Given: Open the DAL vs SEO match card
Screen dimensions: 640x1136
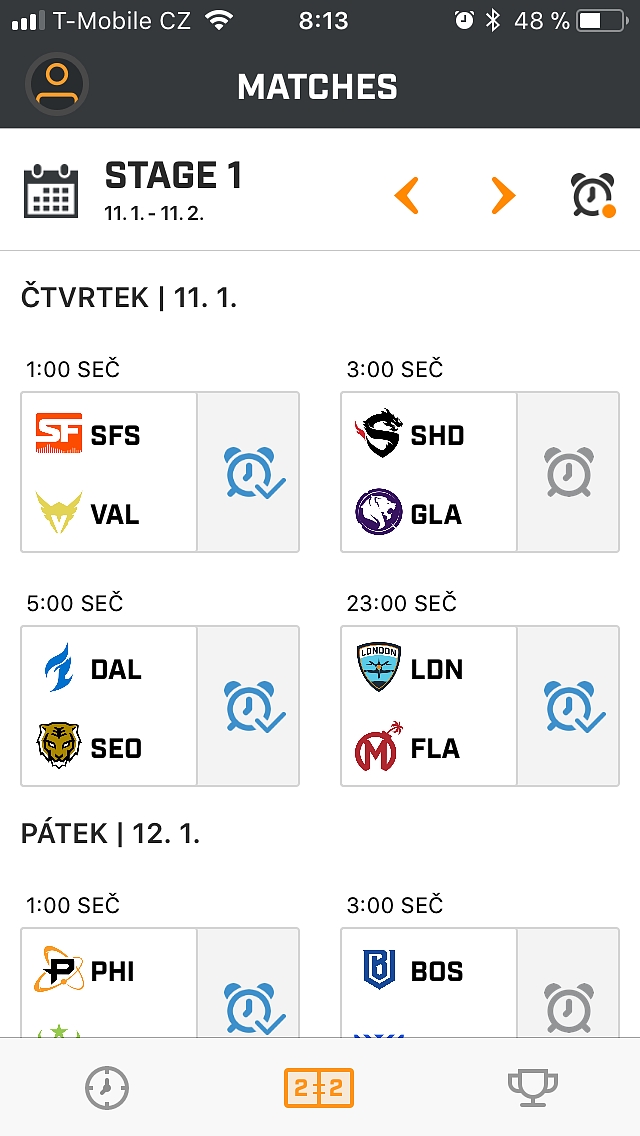Looking at the screenshot, I should pos(107,705).
